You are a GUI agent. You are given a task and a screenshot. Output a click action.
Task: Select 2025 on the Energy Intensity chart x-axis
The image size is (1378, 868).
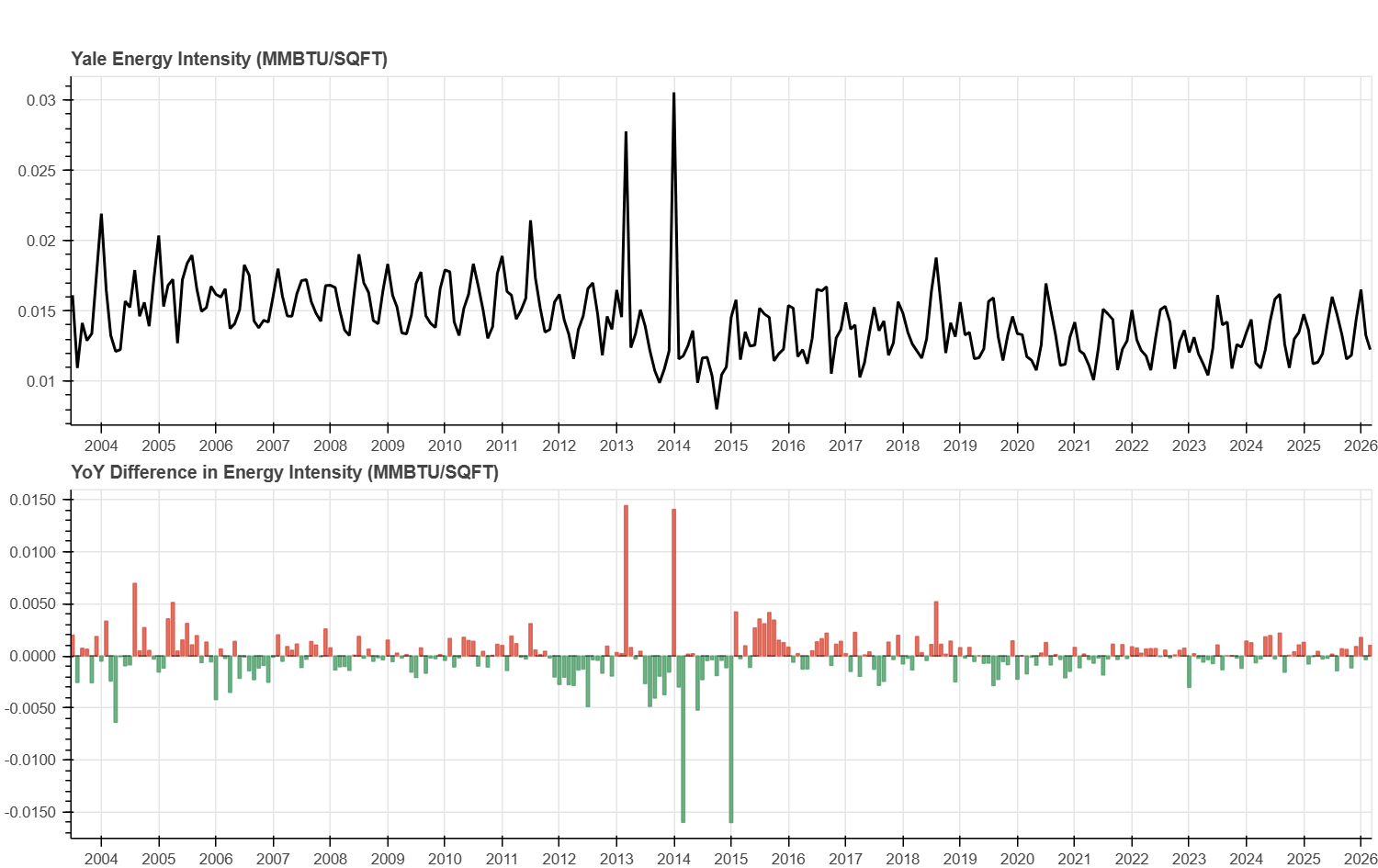coord(1304,445)
